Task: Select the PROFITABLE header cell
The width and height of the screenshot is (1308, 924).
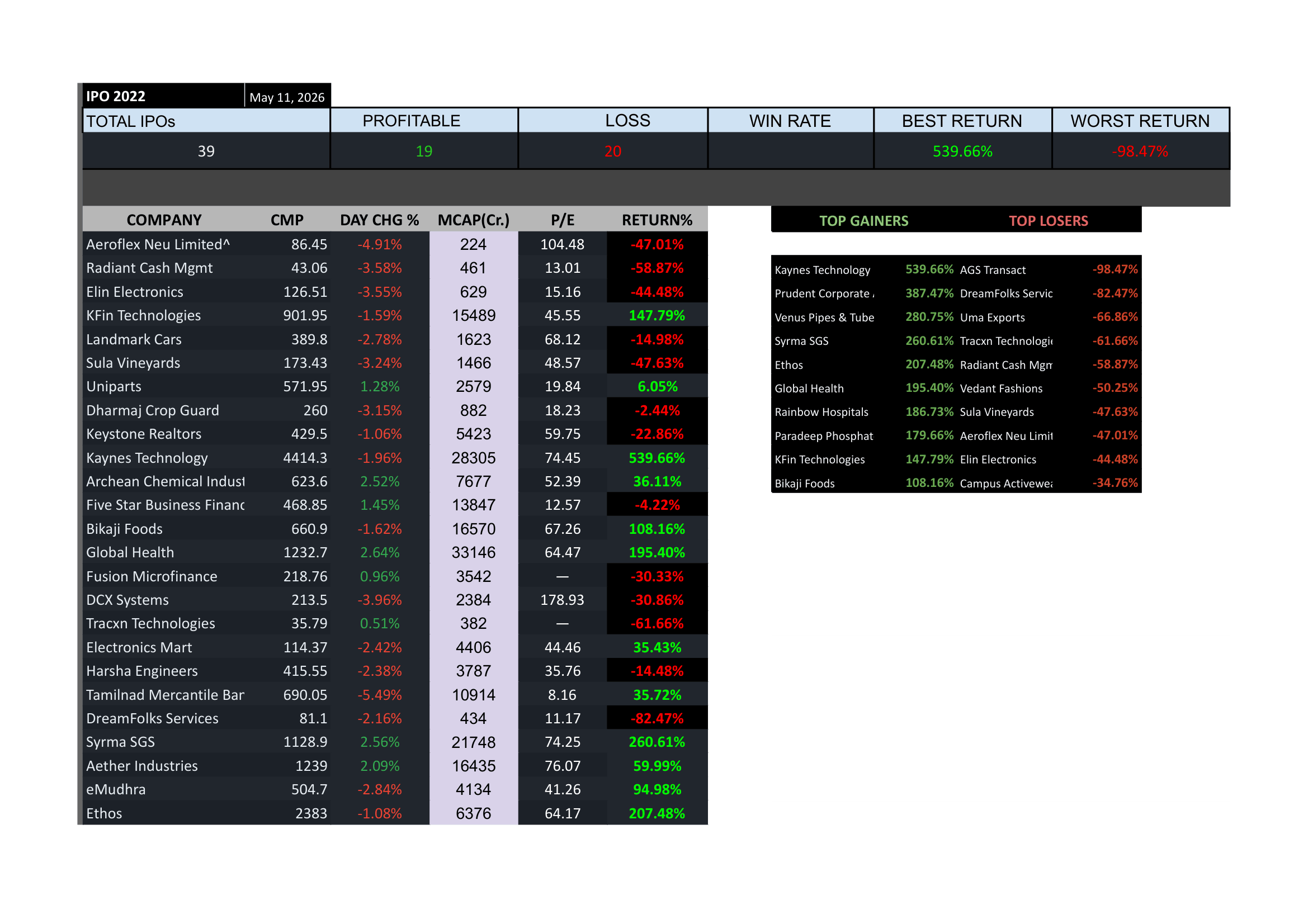Action: [x=424, y=121]
